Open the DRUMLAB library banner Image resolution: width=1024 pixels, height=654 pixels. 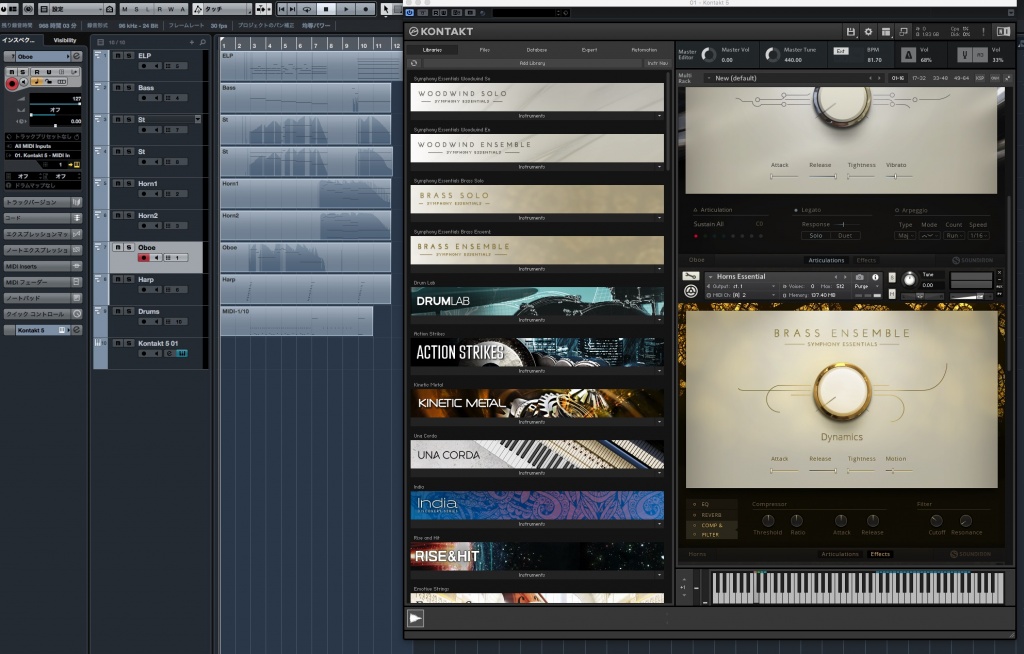click(537, 301)
